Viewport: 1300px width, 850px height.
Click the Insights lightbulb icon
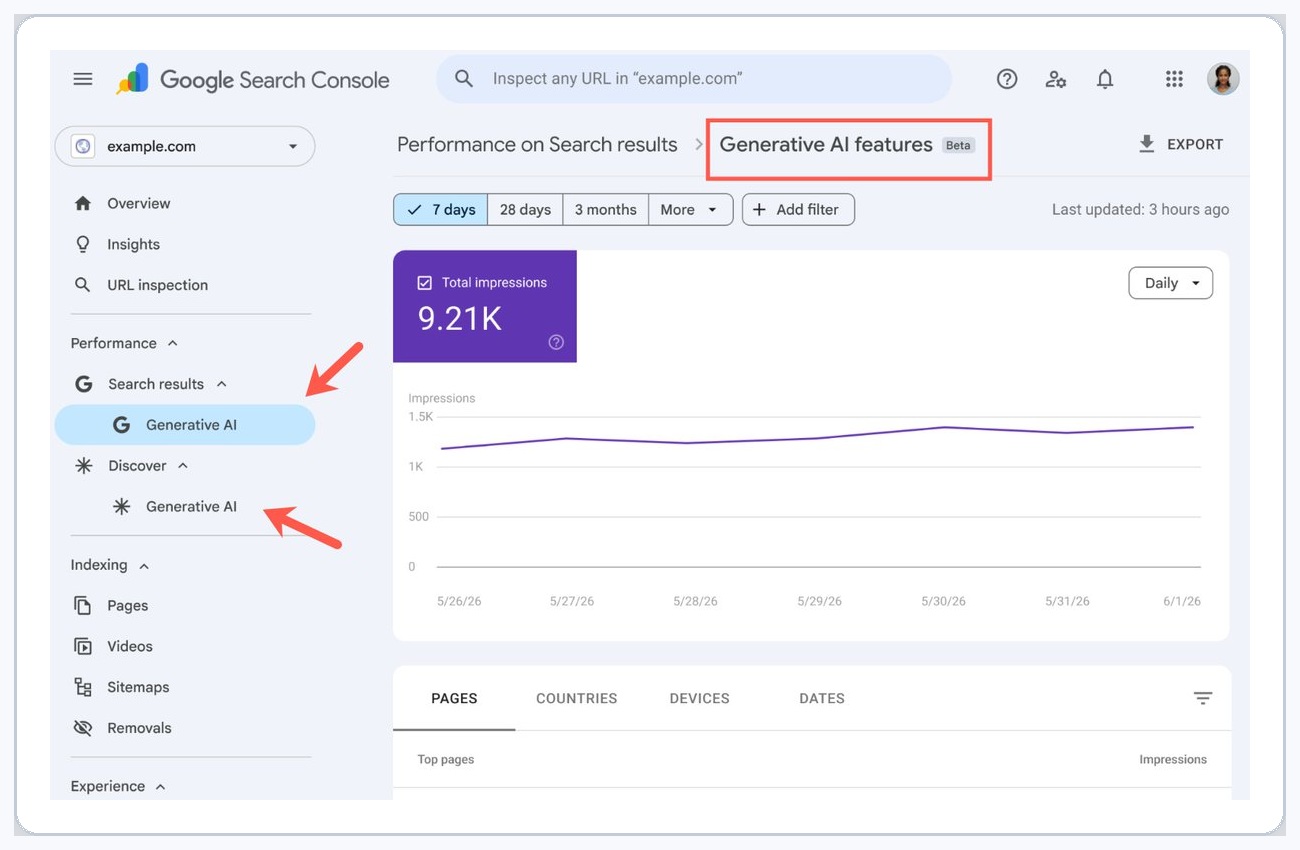point(83,244)
